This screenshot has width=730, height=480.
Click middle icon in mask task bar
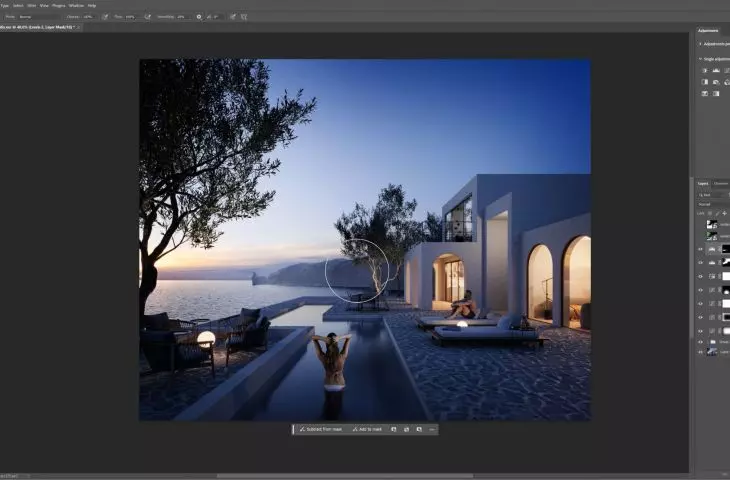click(x=406, y=429)
